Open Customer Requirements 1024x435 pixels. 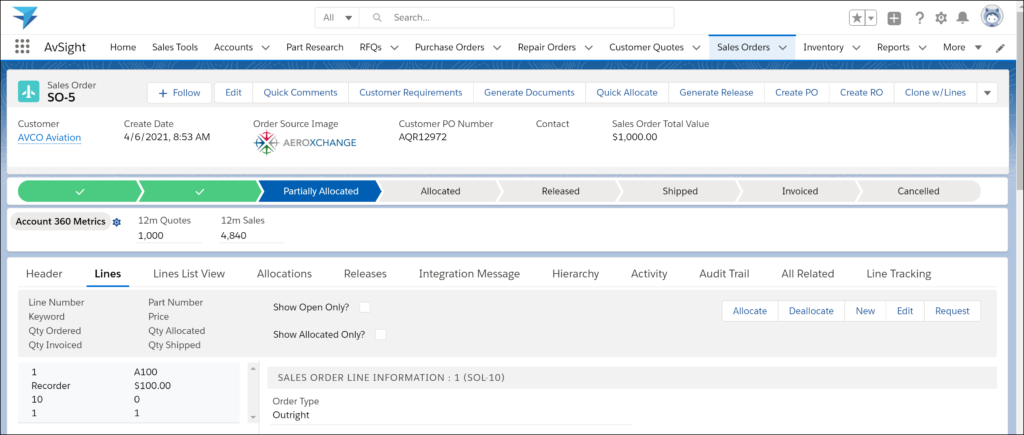click(x=411, y=93)
